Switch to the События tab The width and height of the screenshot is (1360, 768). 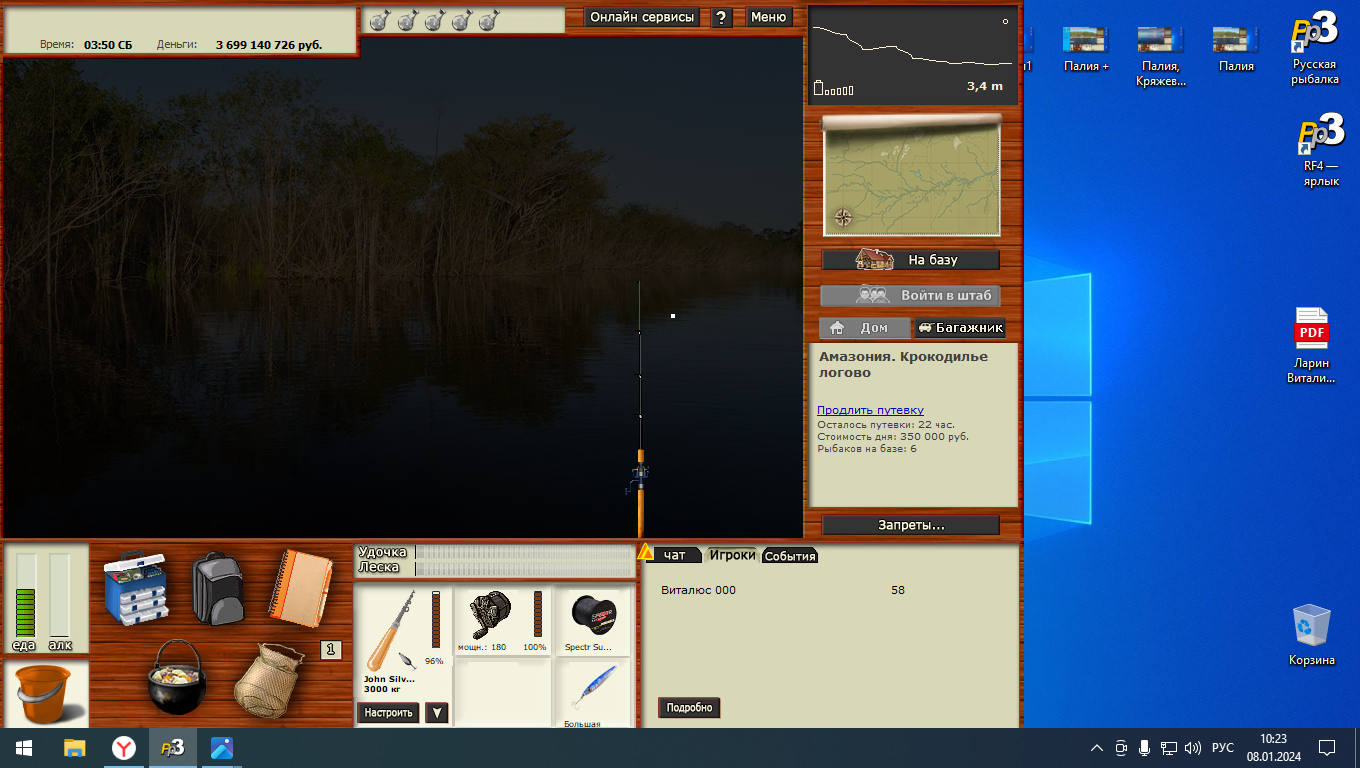pyautogui.click(x=790, y=556)
